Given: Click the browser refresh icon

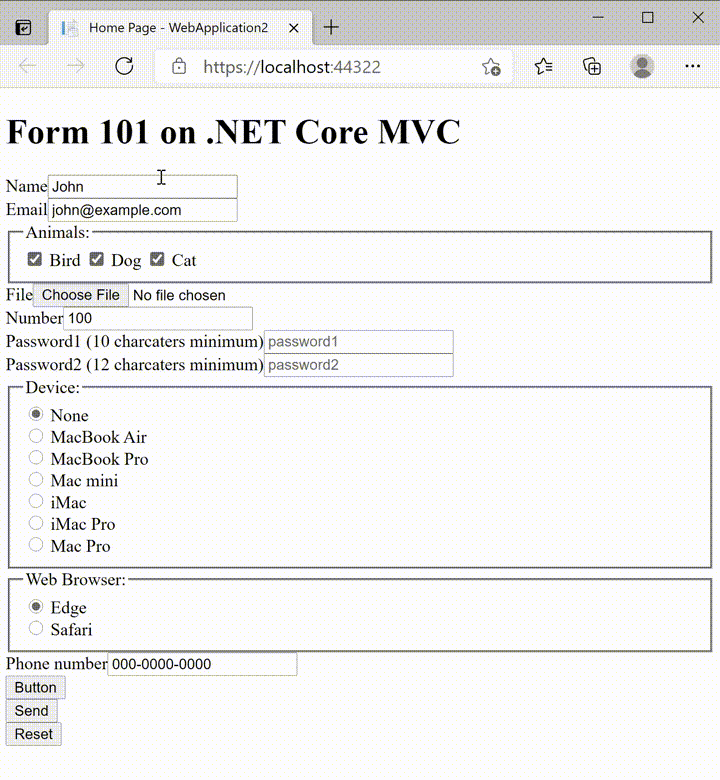Looking at the screenshot, I should 125,67.
